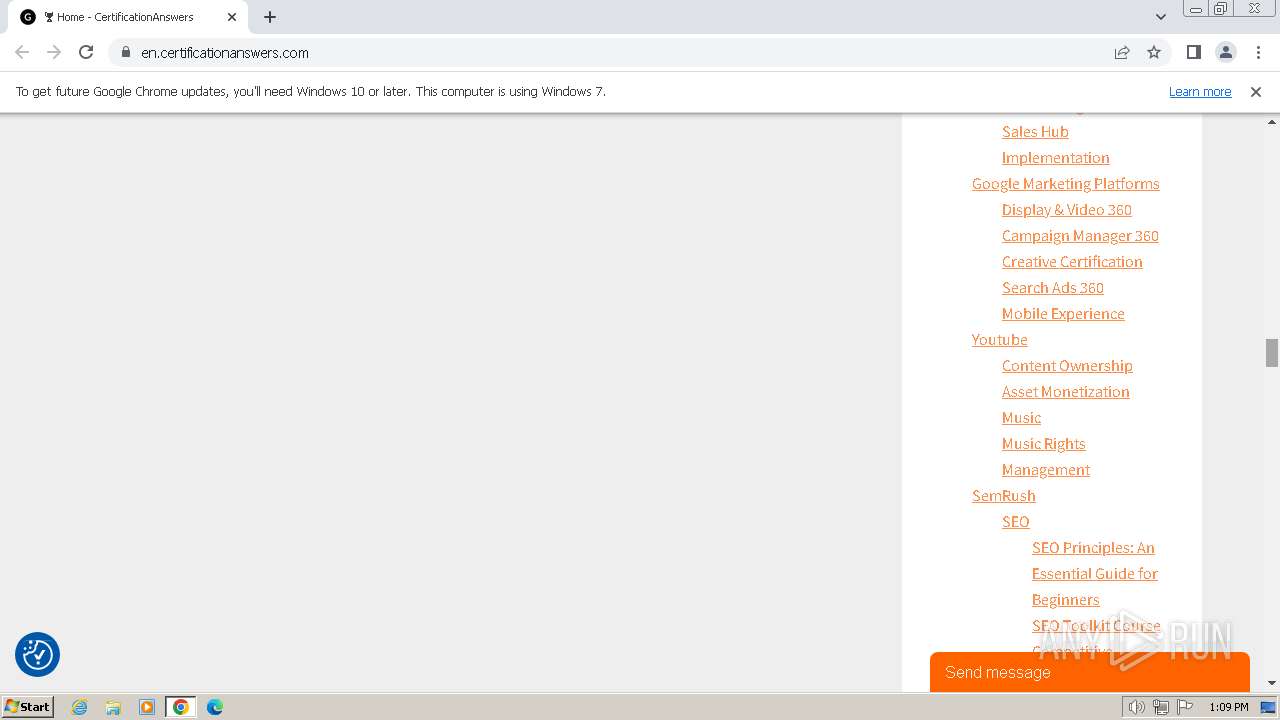Open the Sales Hub link
The width and height of the screenshot is (1280, 720).
click(1035, 132)
